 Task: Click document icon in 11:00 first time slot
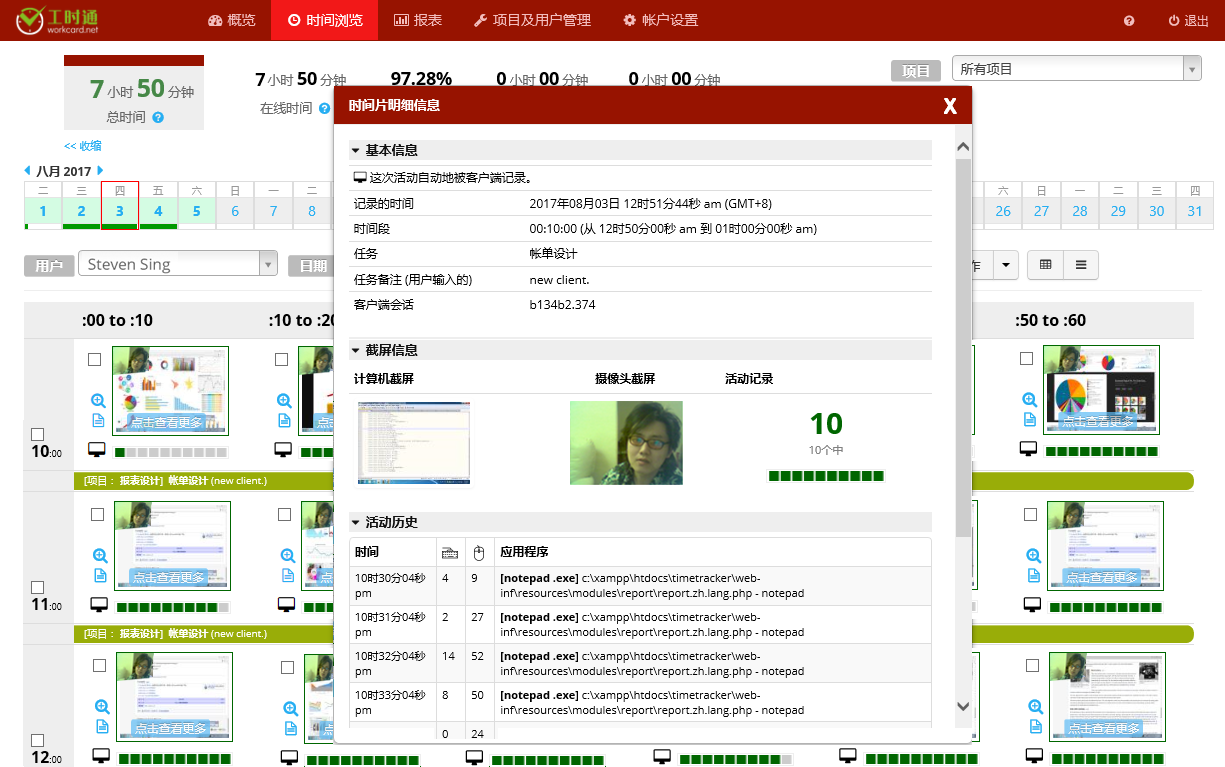pyautogui.click(x=100, y=575)
